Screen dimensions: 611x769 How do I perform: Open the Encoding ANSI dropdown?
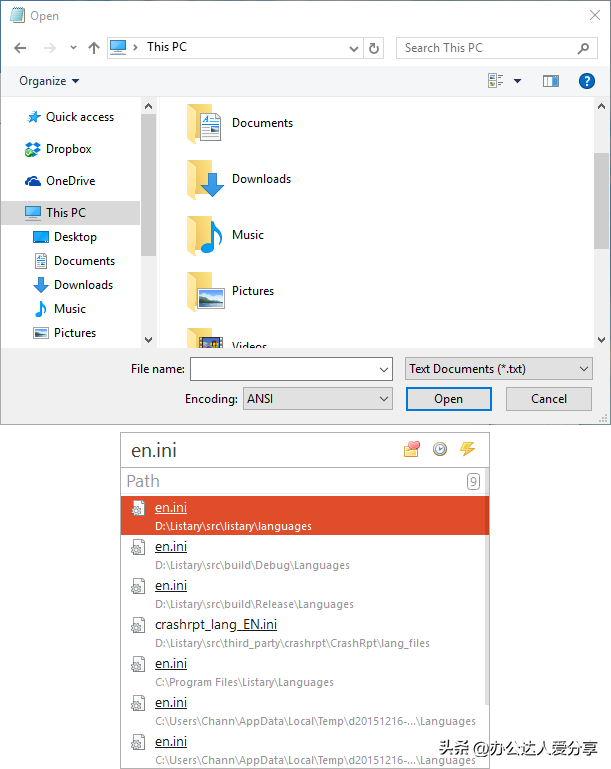tap(317, 399)
